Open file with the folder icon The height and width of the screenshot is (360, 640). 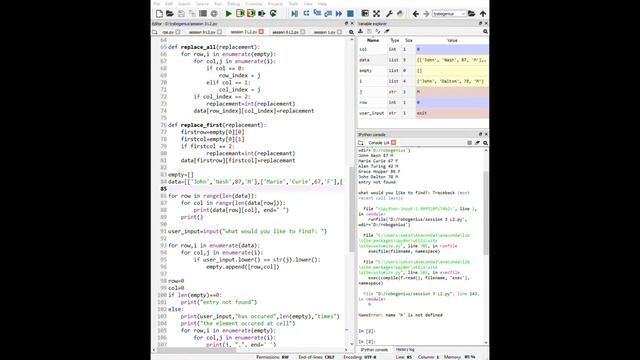click(x=170, y=14)
